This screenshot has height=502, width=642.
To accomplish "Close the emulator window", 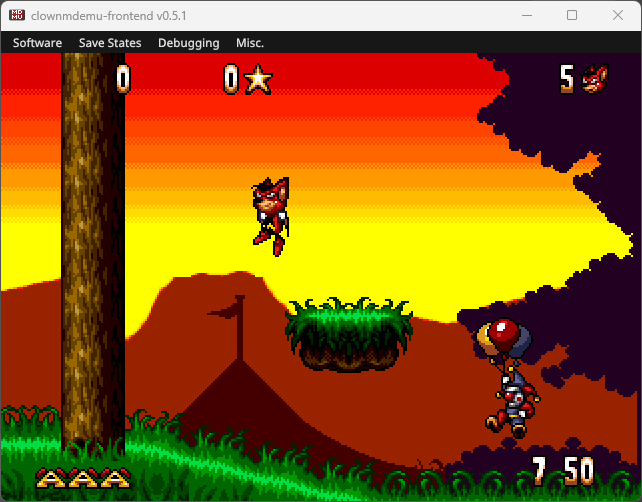I will click(x=618, y=15).
